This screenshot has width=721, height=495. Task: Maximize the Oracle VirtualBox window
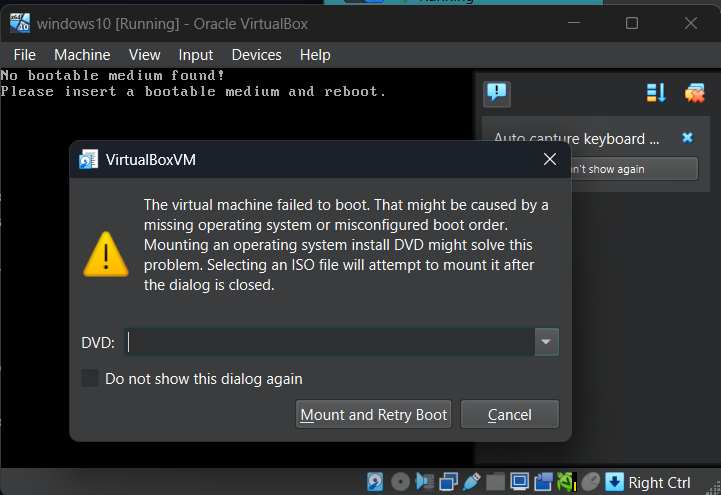coord(632,23)
